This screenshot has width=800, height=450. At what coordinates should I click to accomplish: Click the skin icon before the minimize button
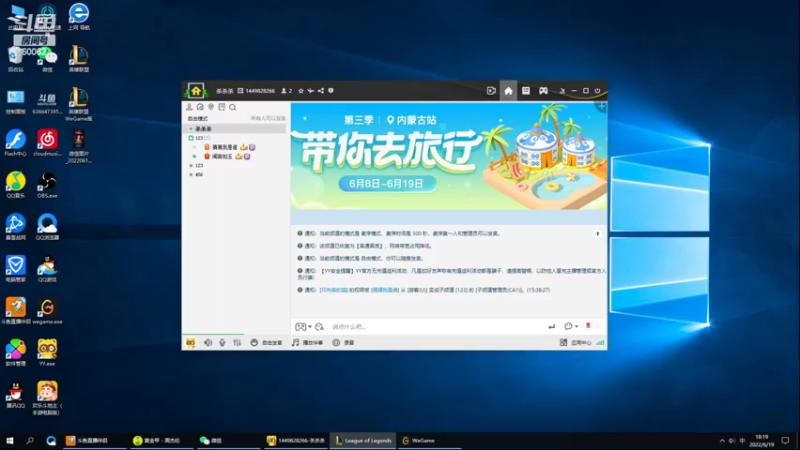tap(562, 91)
